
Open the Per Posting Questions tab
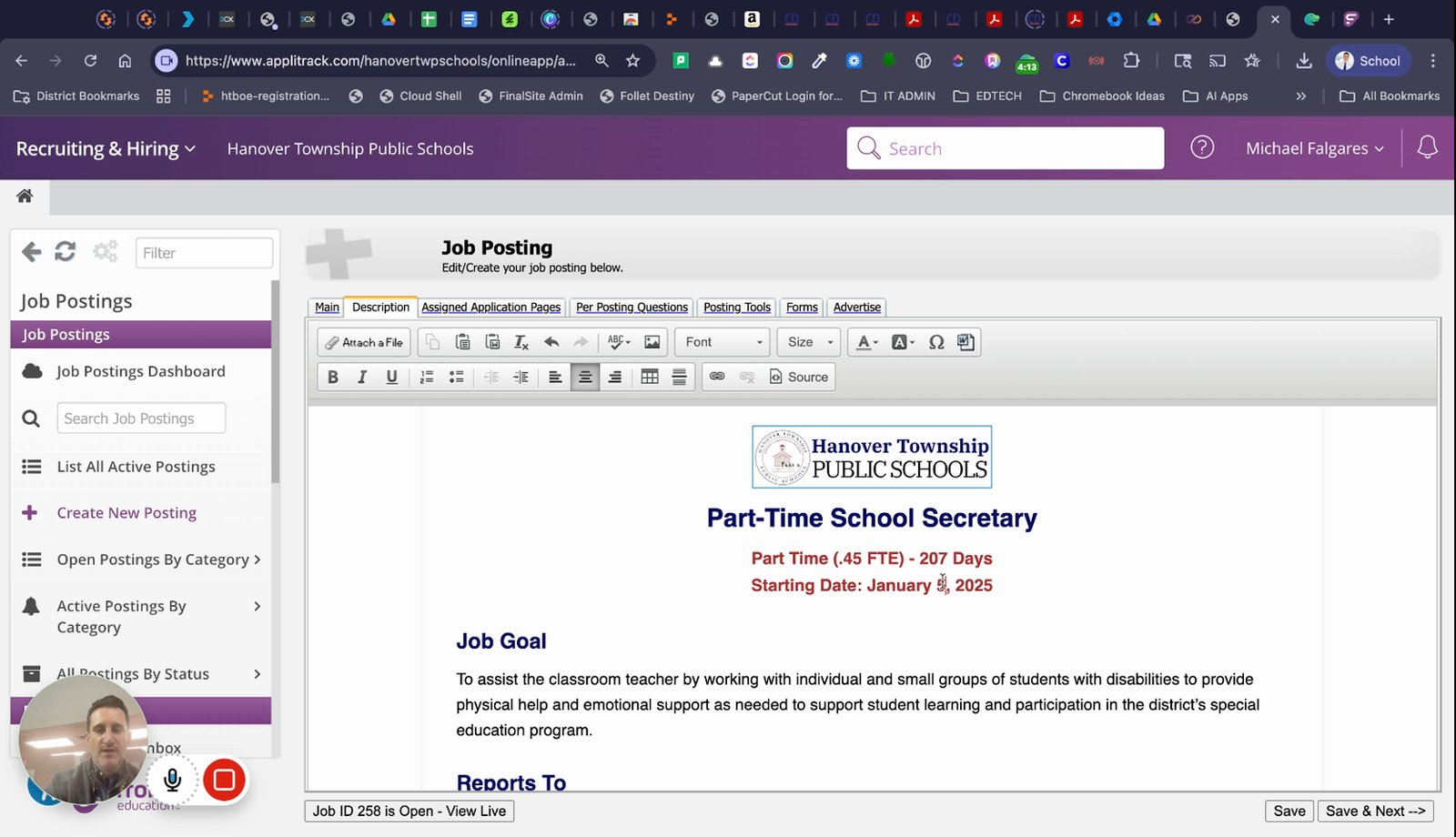[x=632, y=308]
